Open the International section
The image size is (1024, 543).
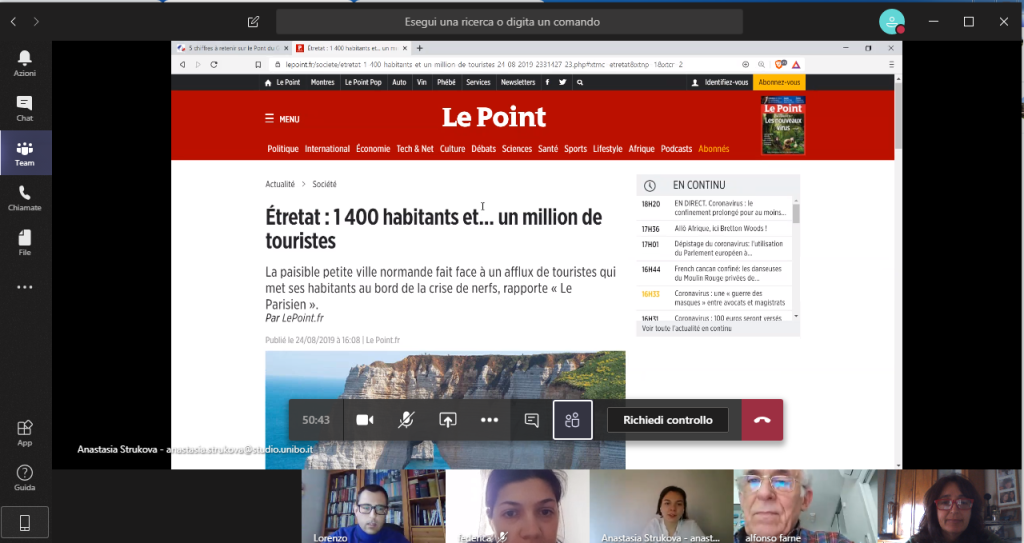click(x=327, y=149)
